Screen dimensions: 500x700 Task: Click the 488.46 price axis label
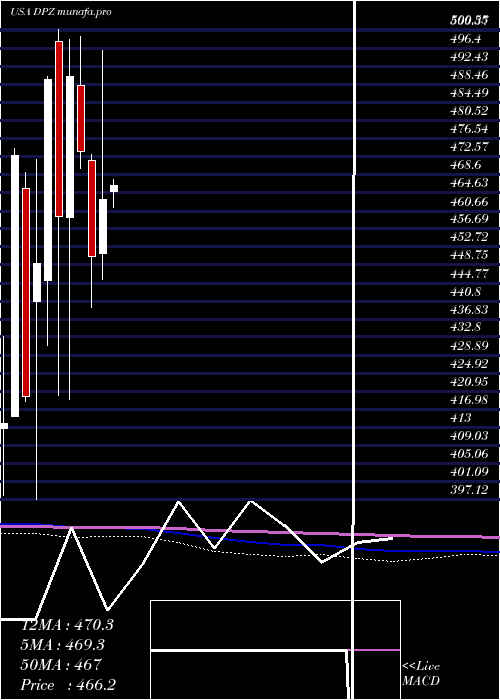pos(469,75)
